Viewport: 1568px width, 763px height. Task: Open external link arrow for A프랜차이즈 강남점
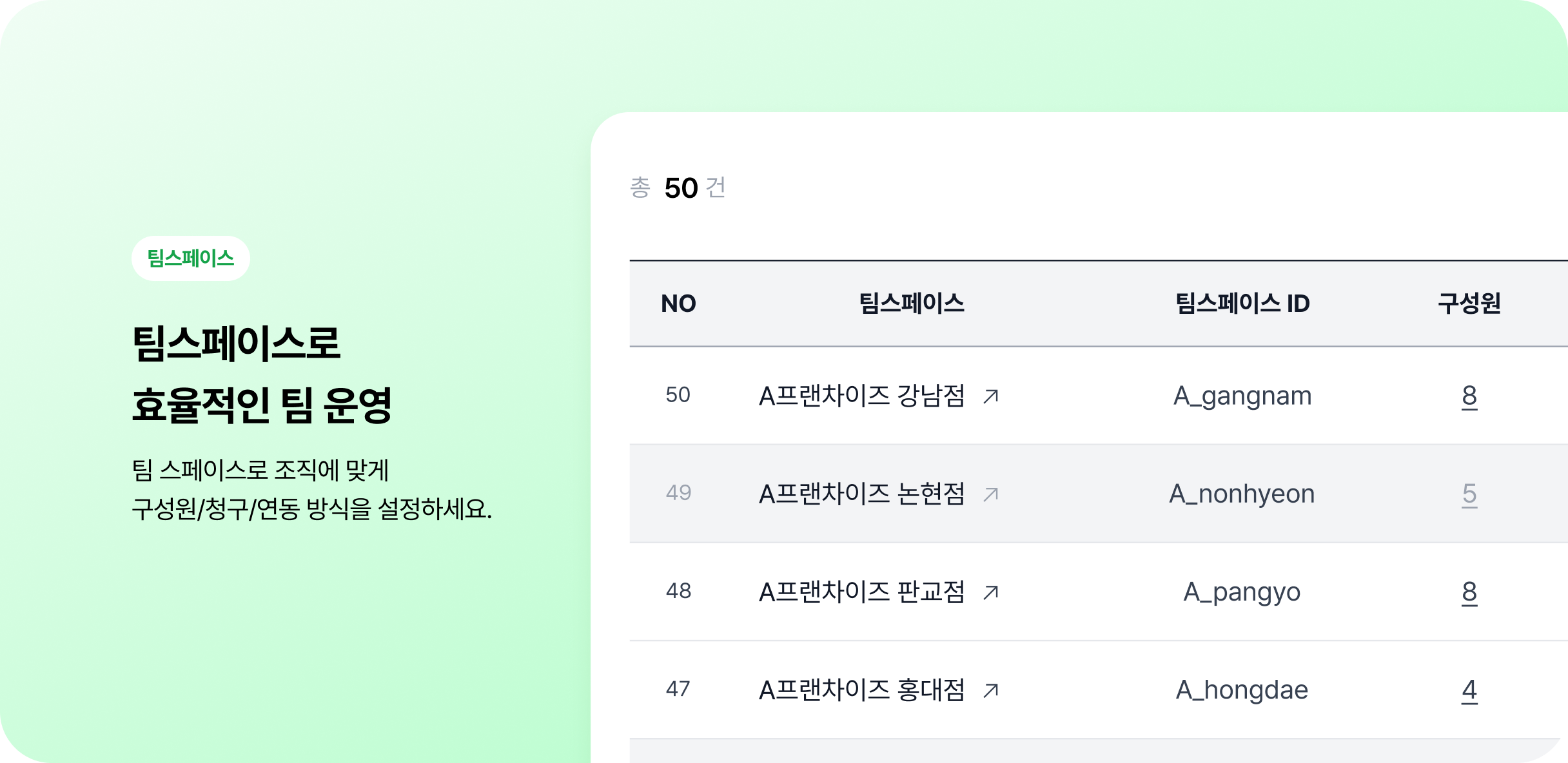tap(991, 396)
